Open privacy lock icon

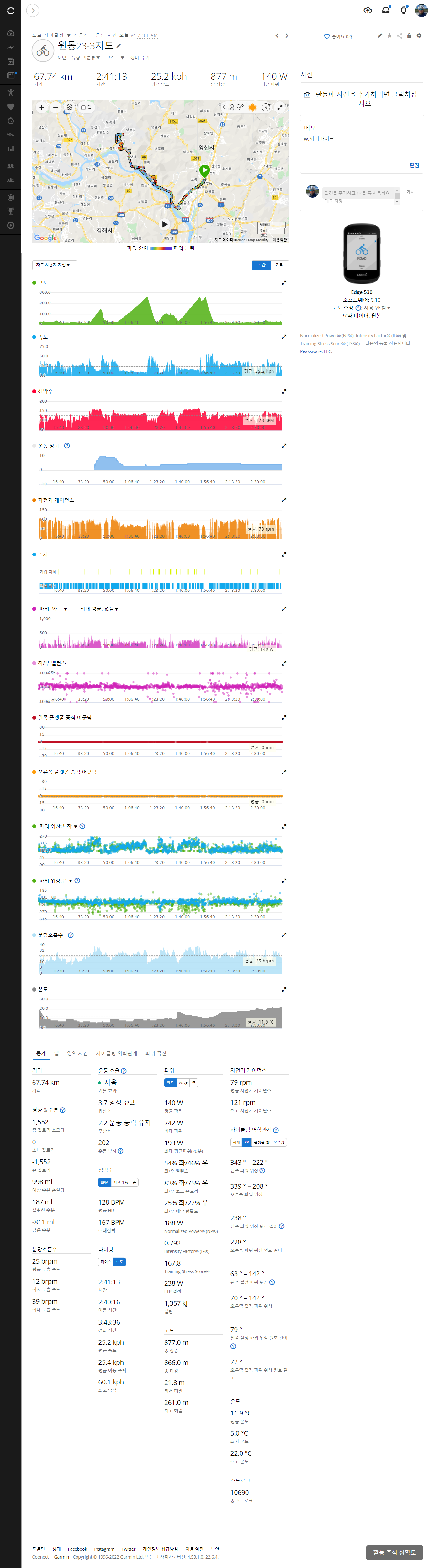coord(409,36)
